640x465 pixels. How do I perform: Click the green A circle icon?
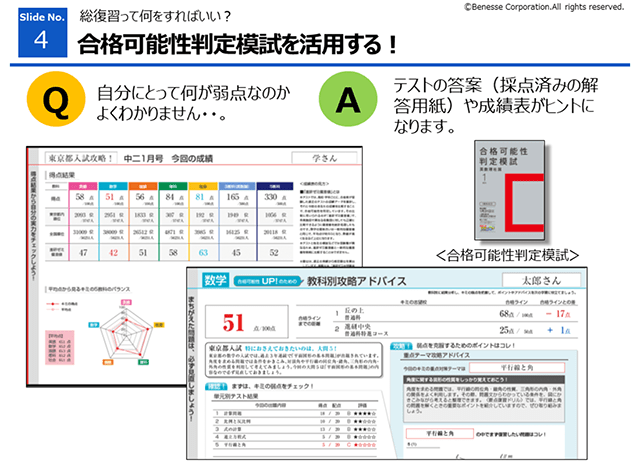click(347, 100)
